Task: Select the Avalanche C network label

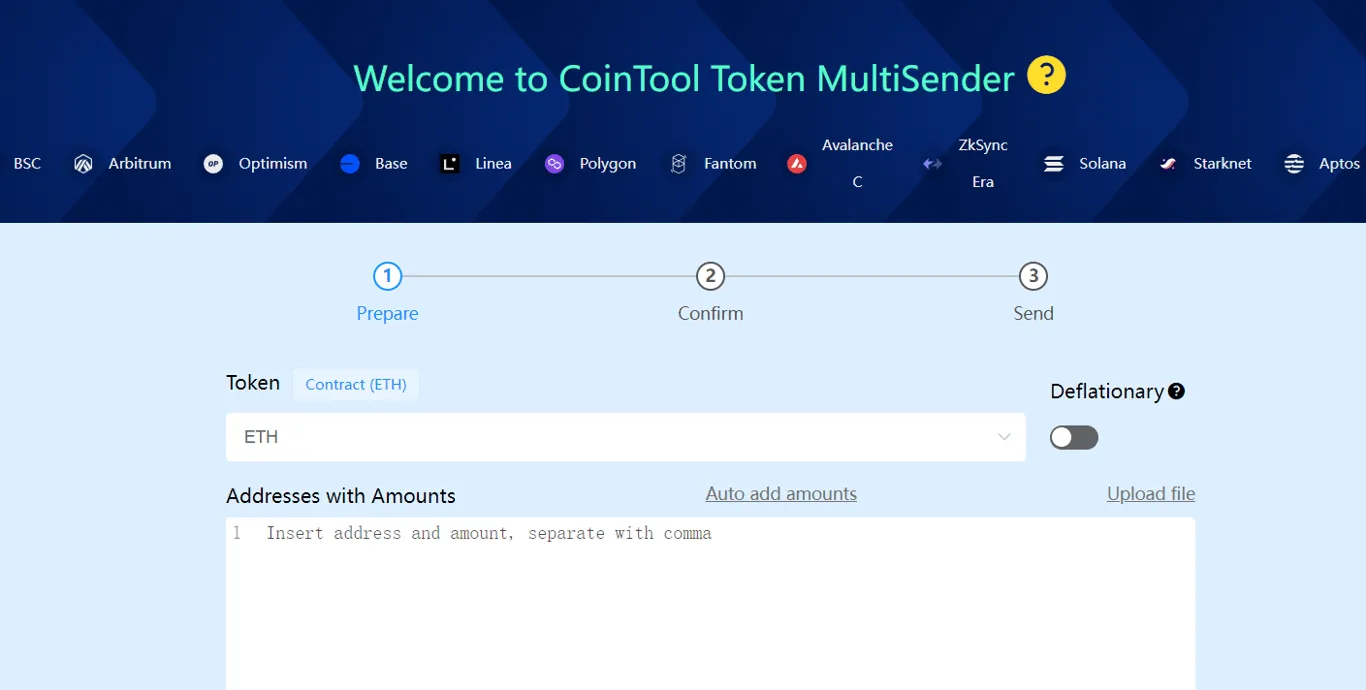Action: coord(857,163)
